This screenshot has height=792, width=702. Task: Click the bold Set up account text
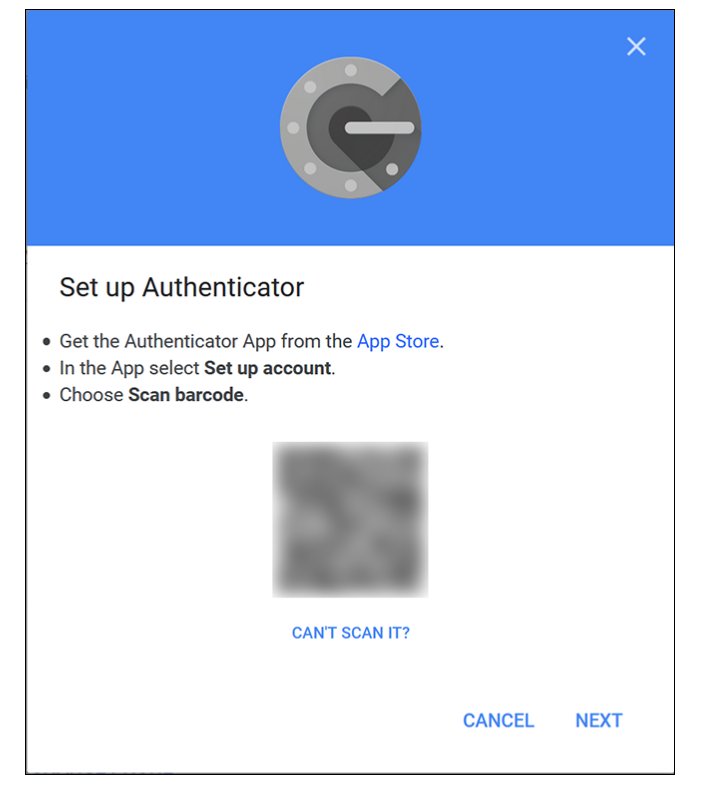(x=268, y=368)
